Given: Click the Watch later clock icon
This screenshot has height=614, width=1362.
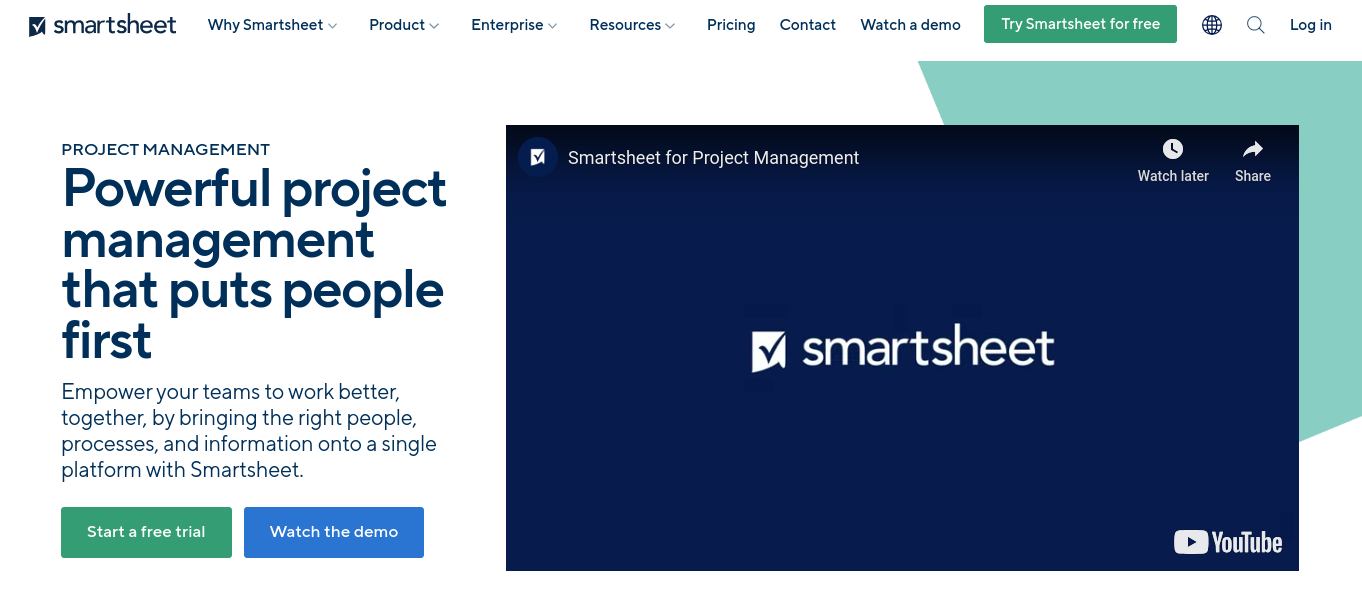Looking at the screenshot, I should [1173, 150].
